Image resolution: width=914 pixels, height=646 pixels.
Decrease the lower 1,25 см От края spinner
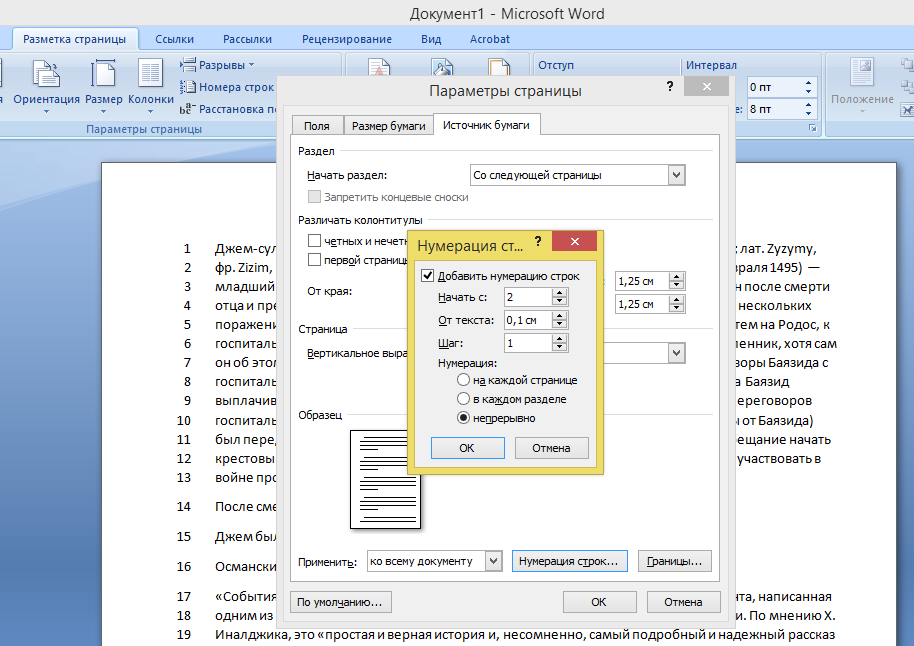pyautogui.click(x=676, y=308)
